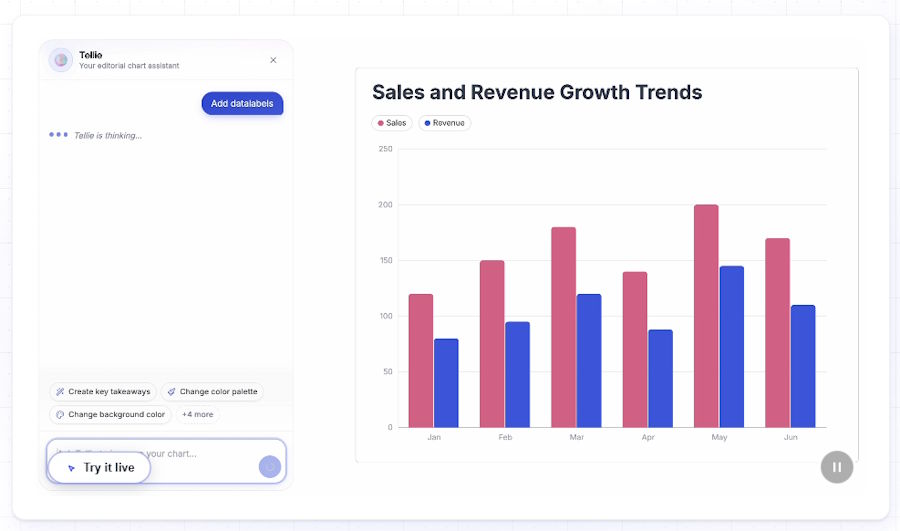Screen dimensions: 900x531
Task: Click the Jan axis label
Action: 434,437
